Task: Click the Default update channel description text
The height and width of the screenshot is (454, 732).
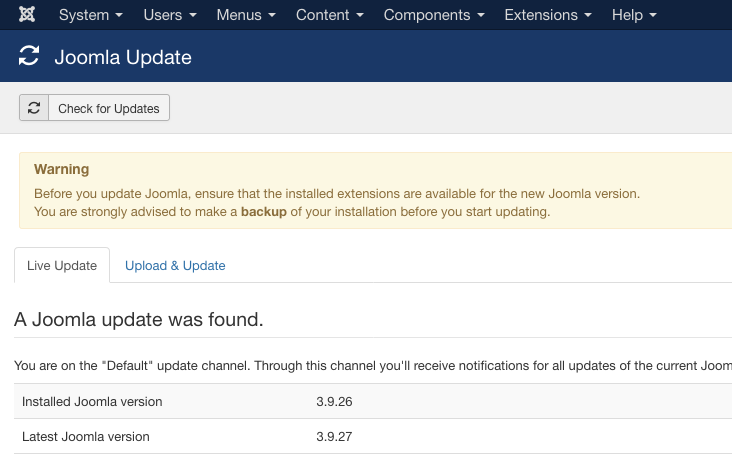Action: (373, 365)
